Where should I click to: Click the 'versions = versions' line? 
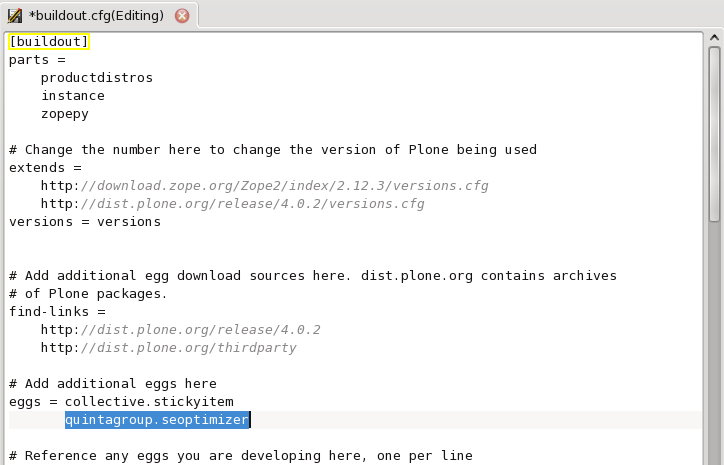pos(85,222)
